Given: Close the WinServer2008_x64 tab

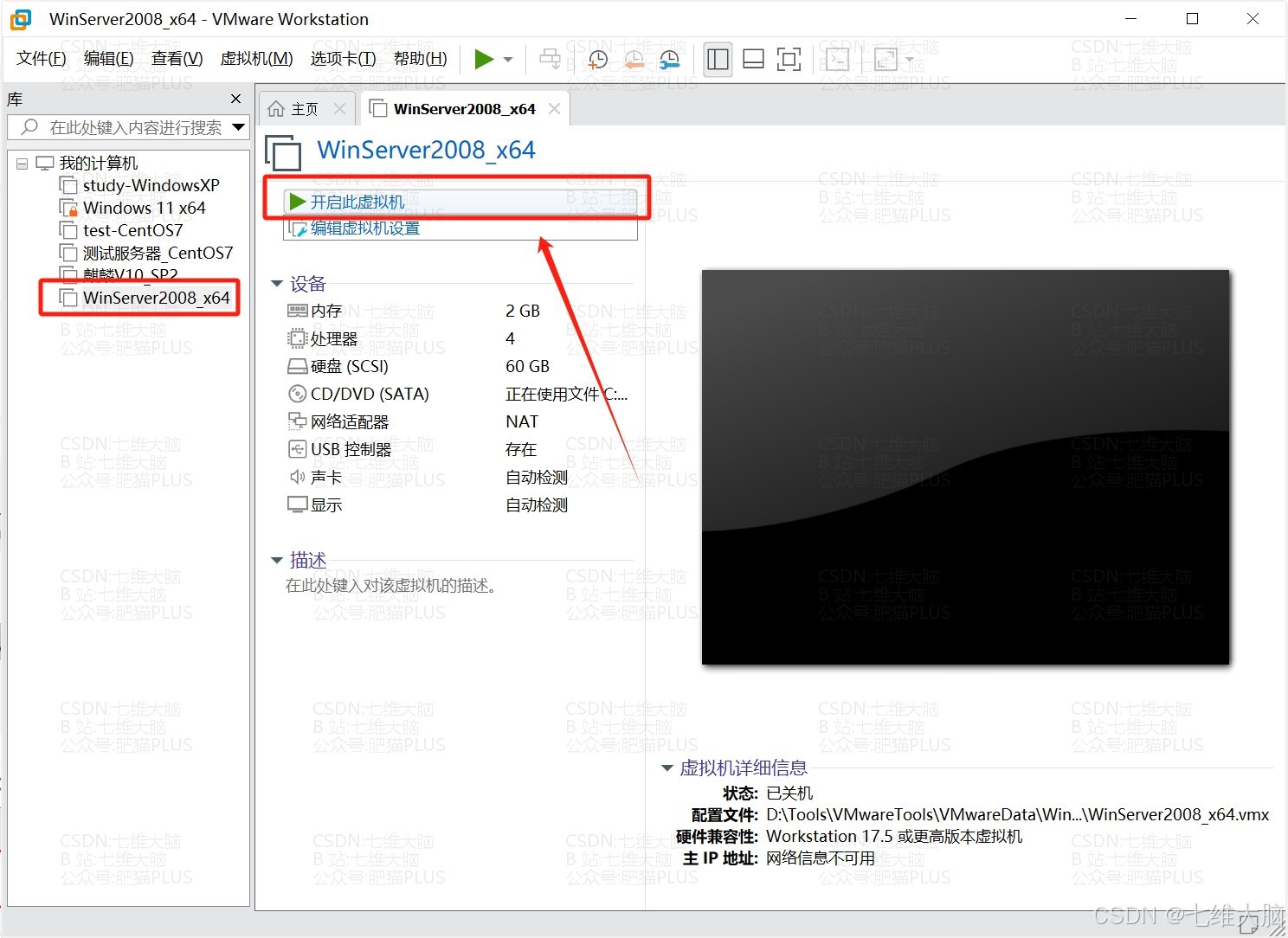Looking at the screenshot, I should tap(554, 108).
